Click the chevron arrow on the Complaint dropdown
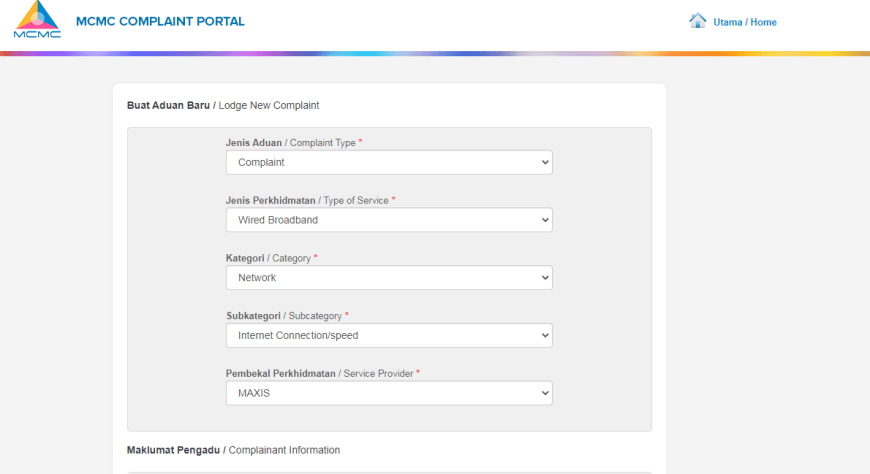 pyautogui.click(x=545, y=163)
